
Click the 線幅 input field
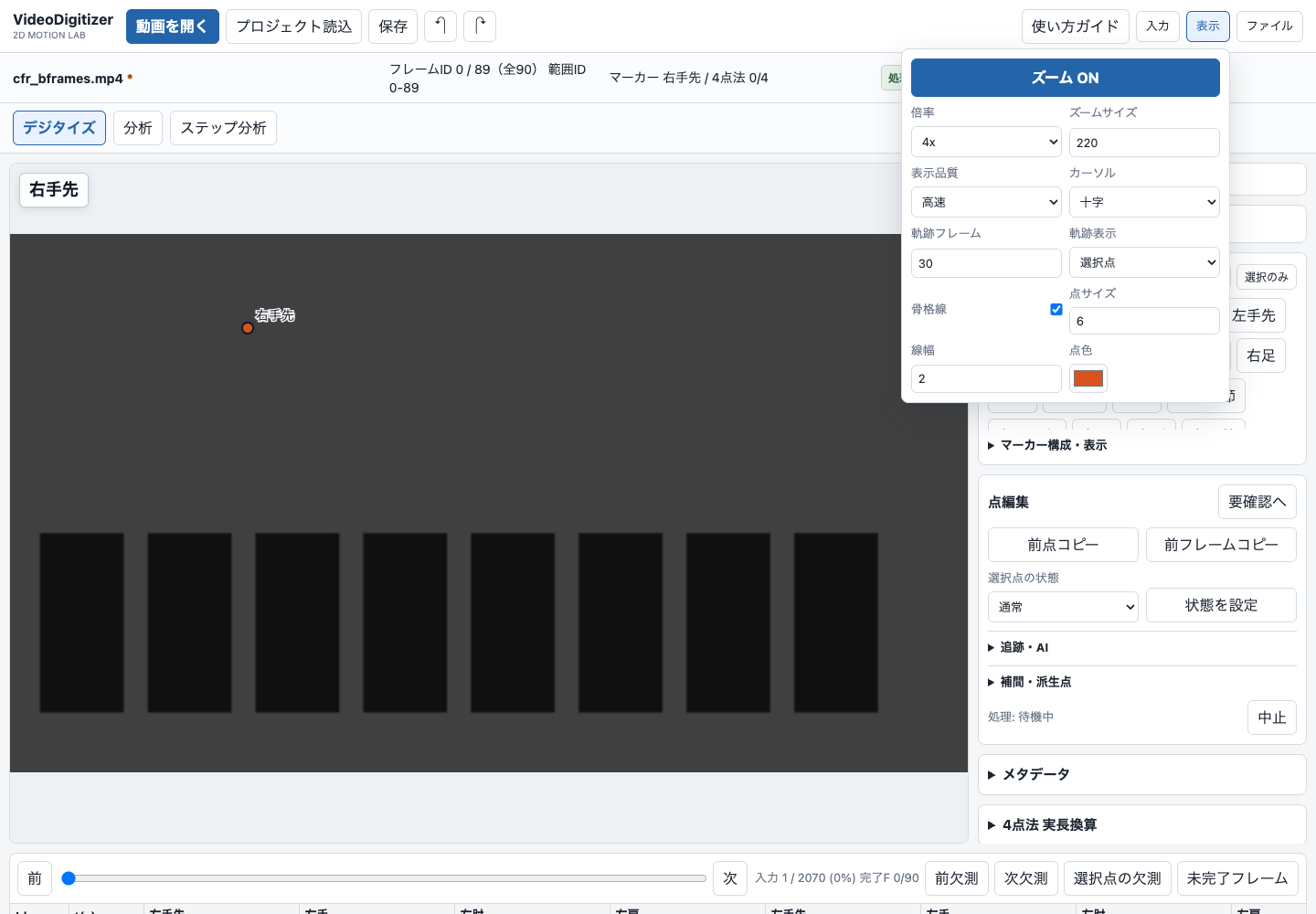(x=986, y=378)
